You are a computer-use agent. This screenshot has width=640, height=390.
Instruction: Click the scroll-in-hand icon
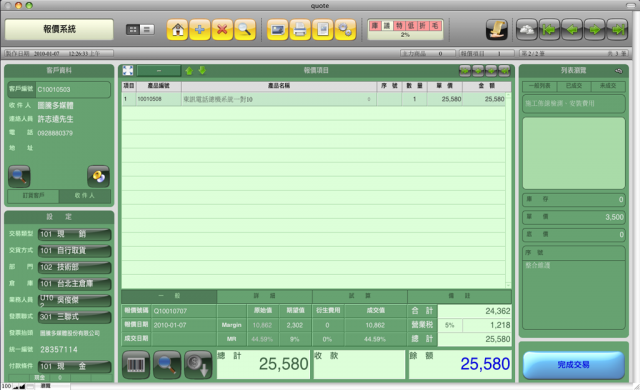(x=497, y=30)
